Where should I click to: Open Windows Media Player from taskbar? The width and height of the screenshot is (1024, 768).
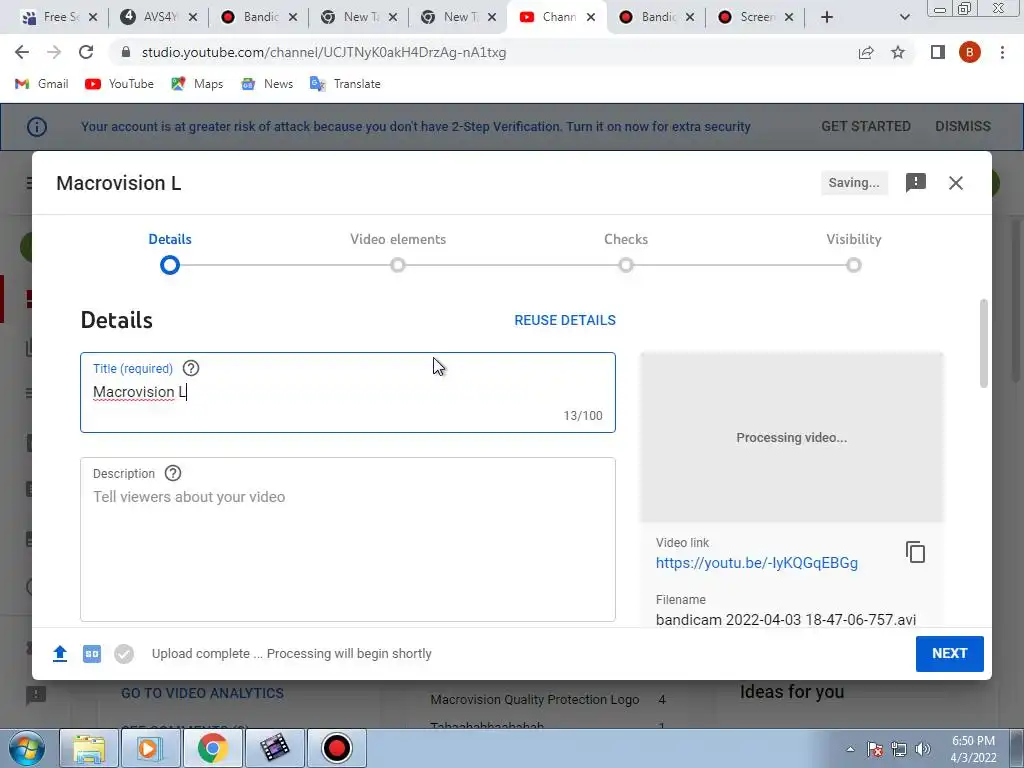coord(151,748)
